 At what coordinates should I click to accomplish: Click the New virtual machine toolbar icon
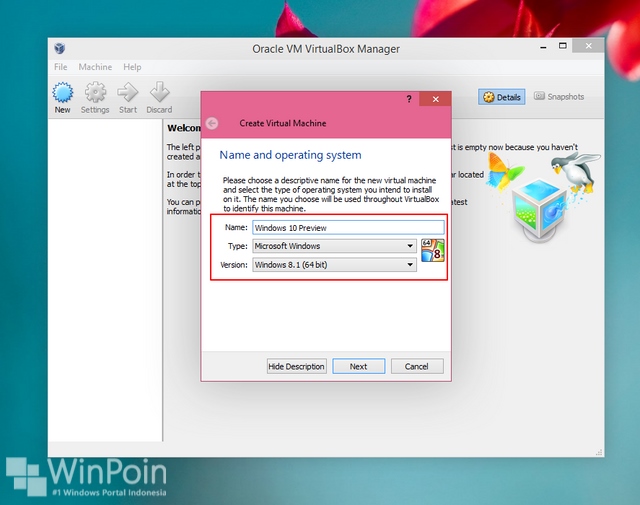point(62,98)
